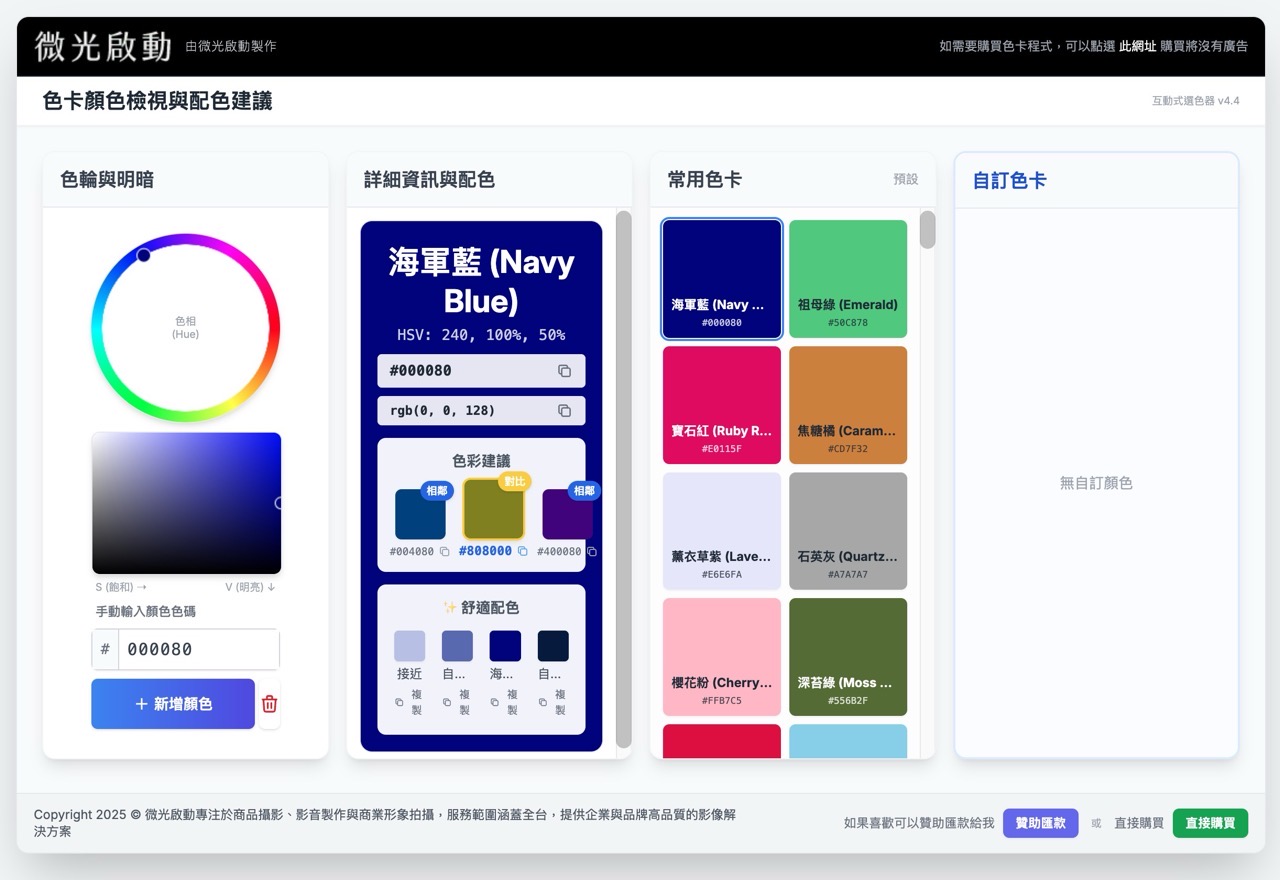The image size is (1280, 880).
Task: Select the 祖母綠 (Emerald) color card
Action: coord(848,278)
